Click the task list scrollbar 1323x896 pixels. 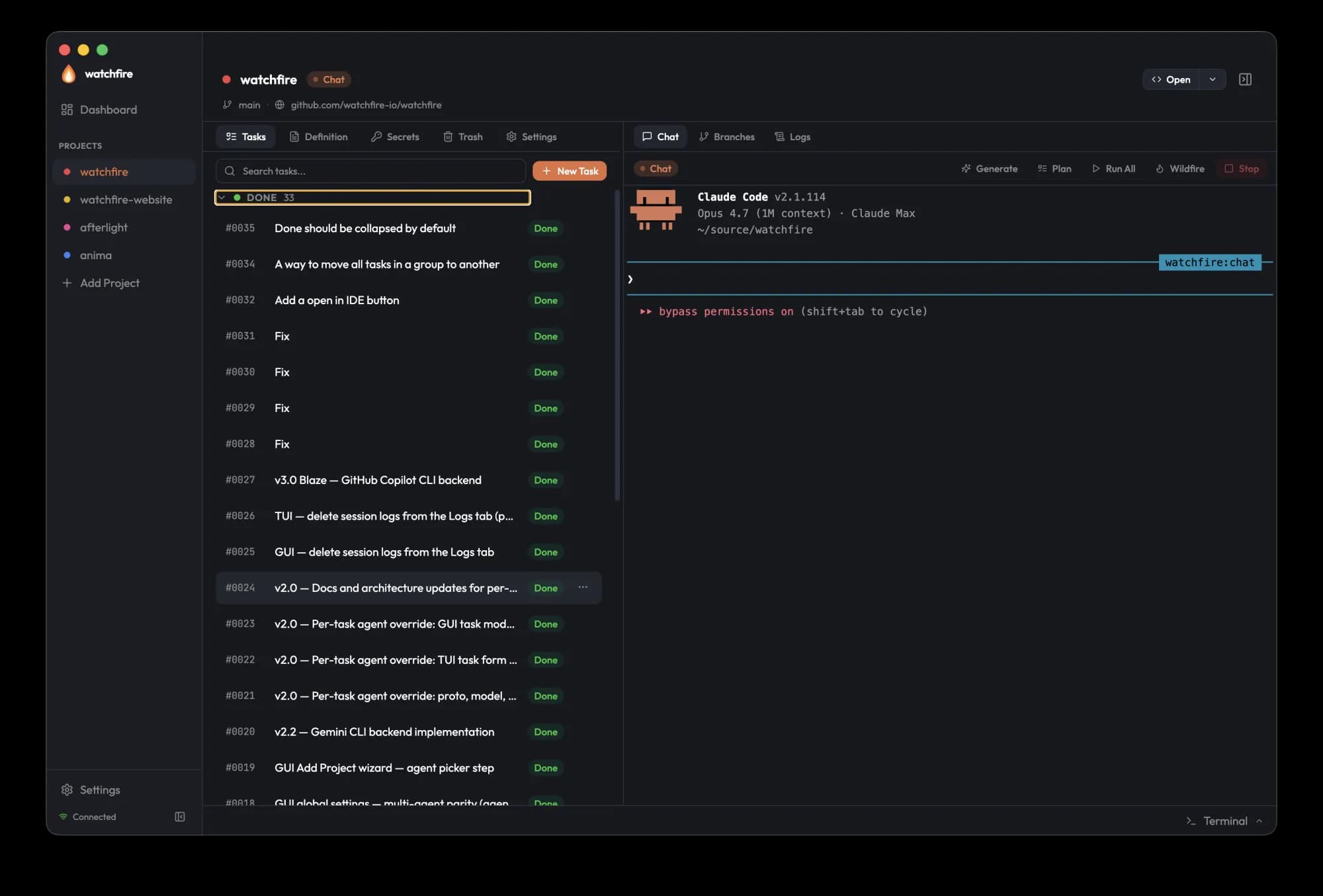pyautogui.click(x=617, y=346)
